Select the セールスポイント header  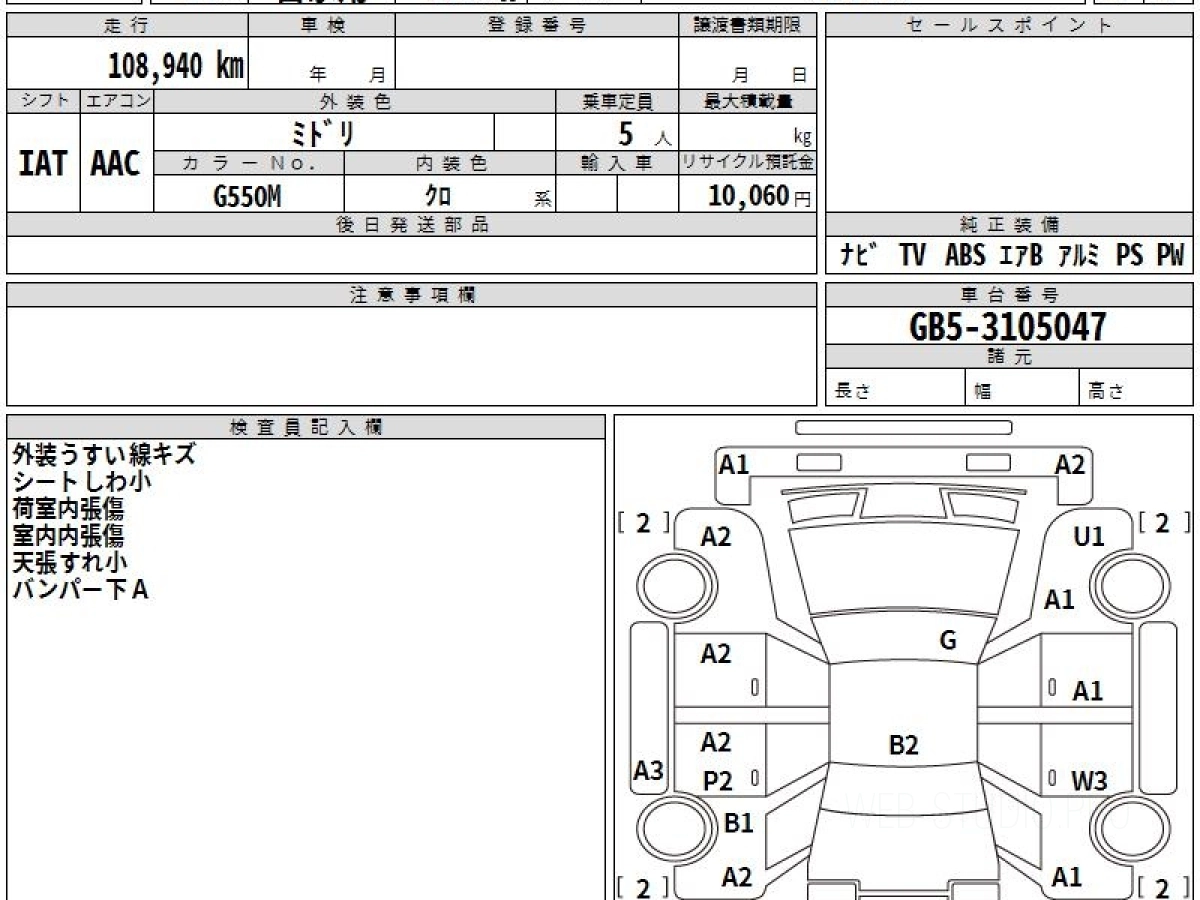click(x=1009, y=26)
